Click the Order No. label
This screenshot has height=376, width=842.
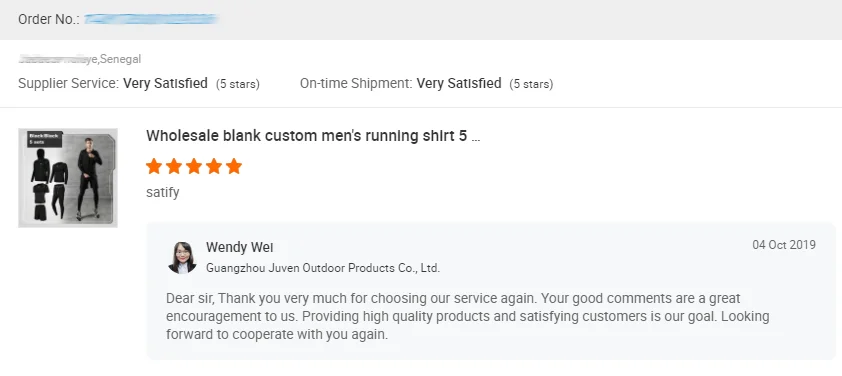tap(49, 19)
